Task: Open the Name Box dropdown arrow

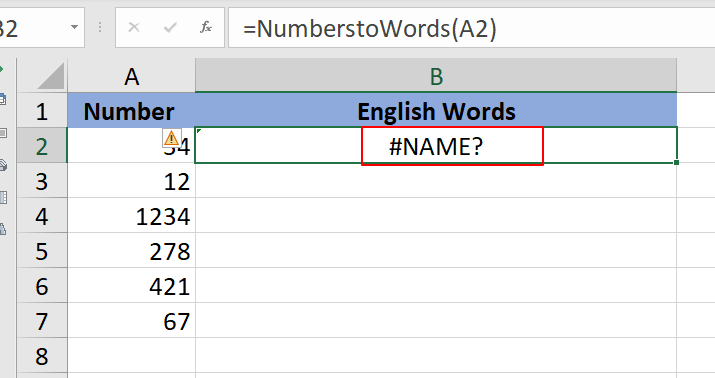Action: tap(74, 27)
